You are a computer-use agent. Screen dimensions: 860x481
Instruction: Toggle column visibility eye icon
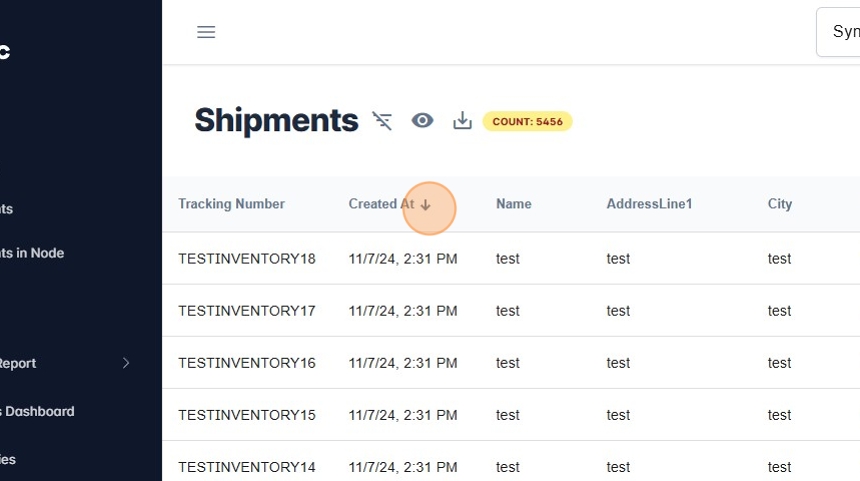click(423, 121)
